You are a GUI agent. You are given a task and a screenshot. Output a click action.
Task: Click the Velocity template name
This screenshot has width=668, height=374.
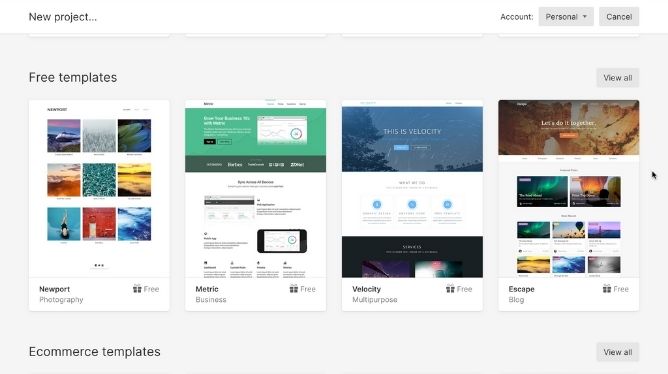pos(366,289)
